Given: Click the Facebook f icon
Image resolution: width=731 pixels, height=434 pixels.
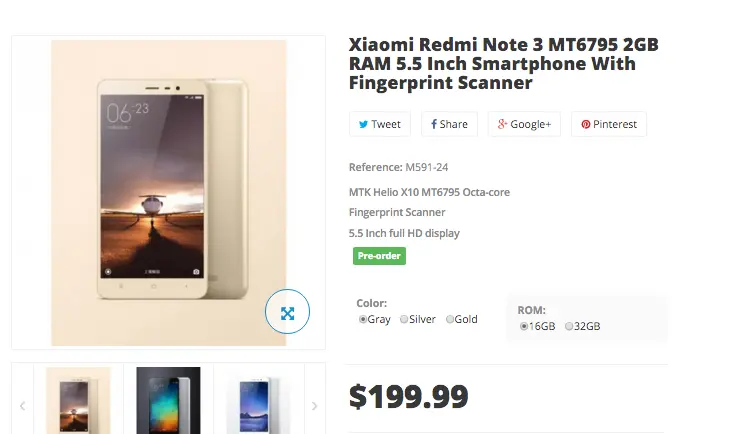Looking at the screenshot, I should pyautogui.click(x=434, y=124).
